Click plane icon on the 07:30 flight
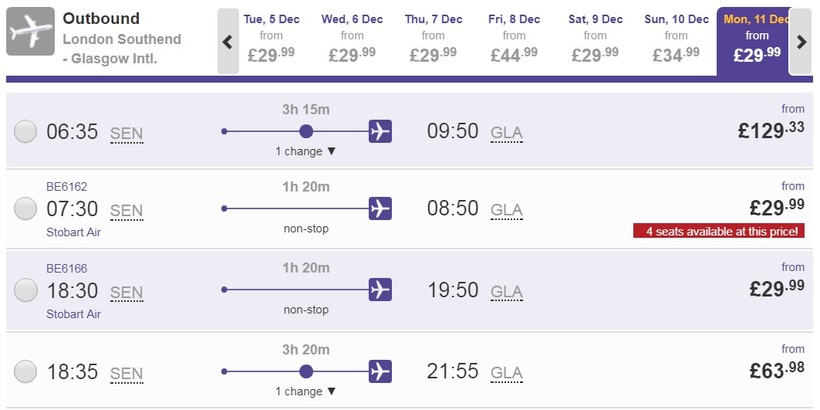 380,208
